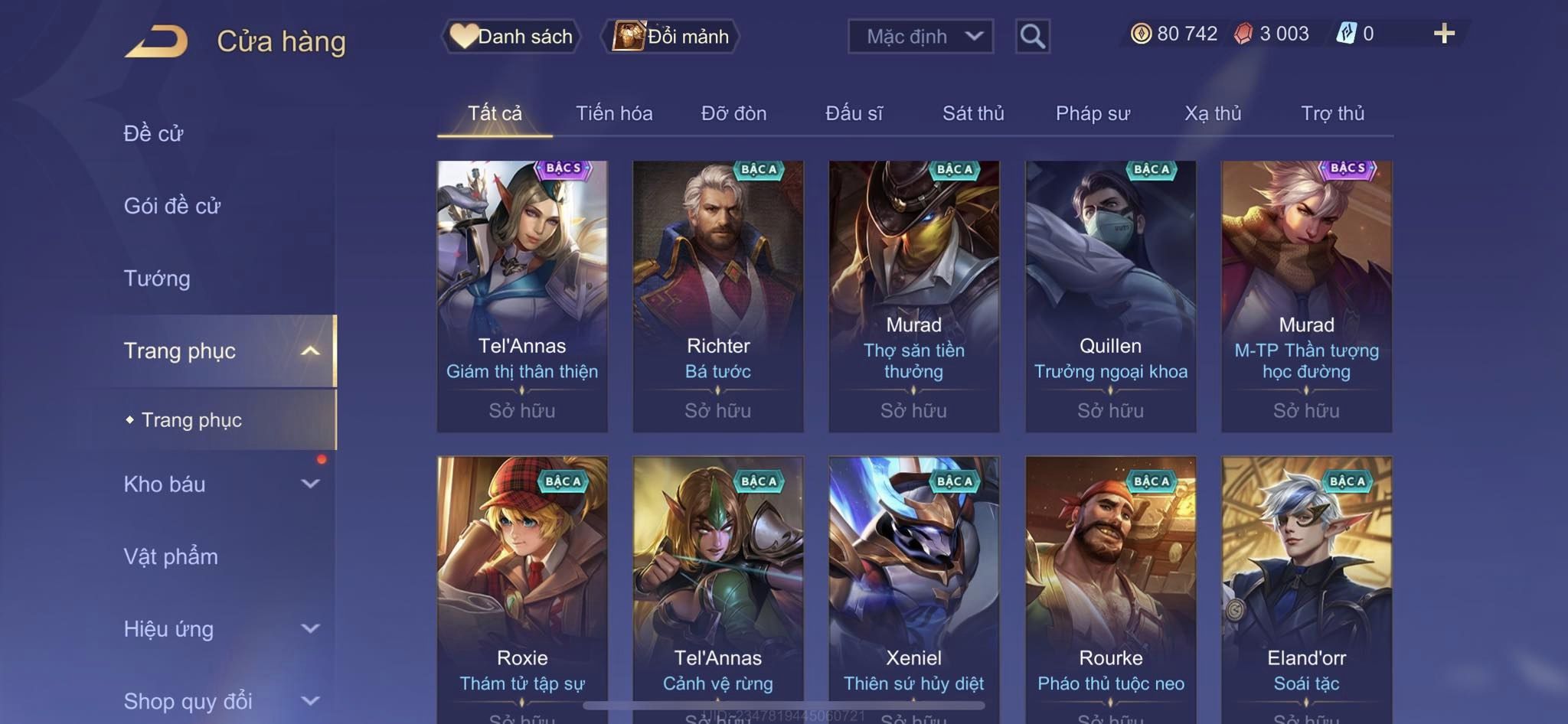Image resolution: width=1568 pixels, height=724 pixels.
Task: Click the horizontal scroll bar at bottom
Action: point(784,706)
